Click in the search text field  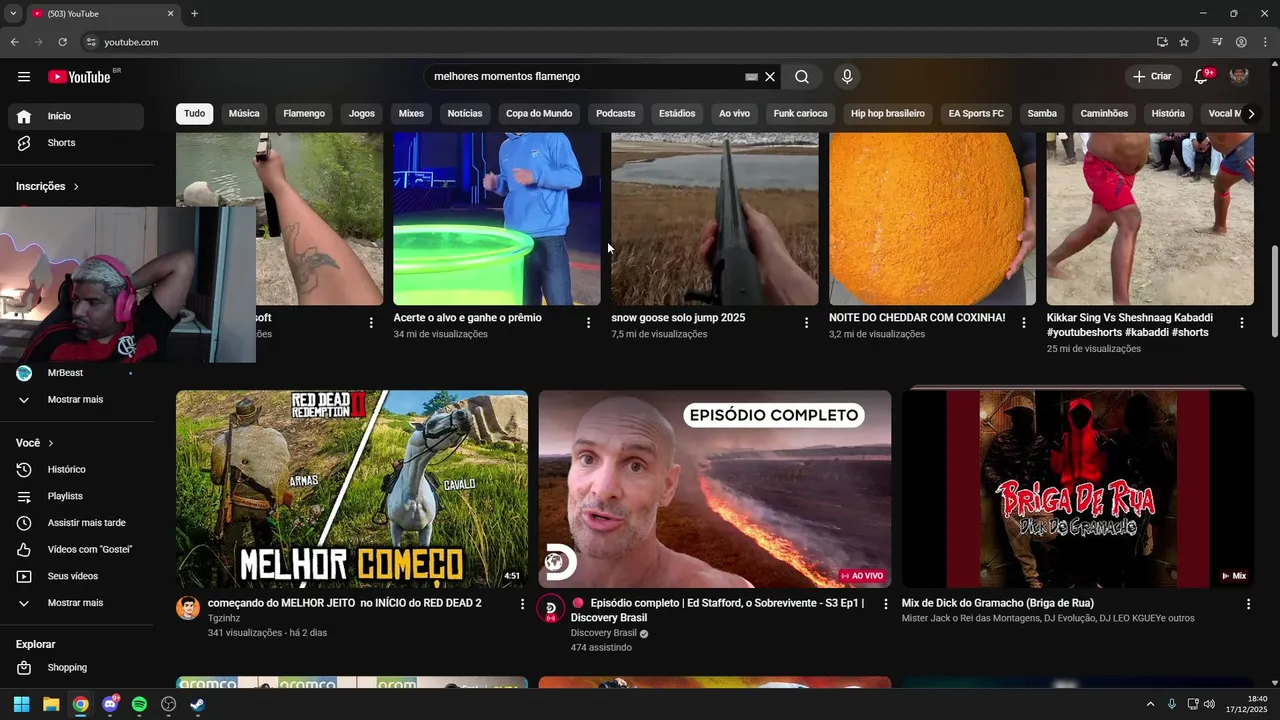coord(585,77)
